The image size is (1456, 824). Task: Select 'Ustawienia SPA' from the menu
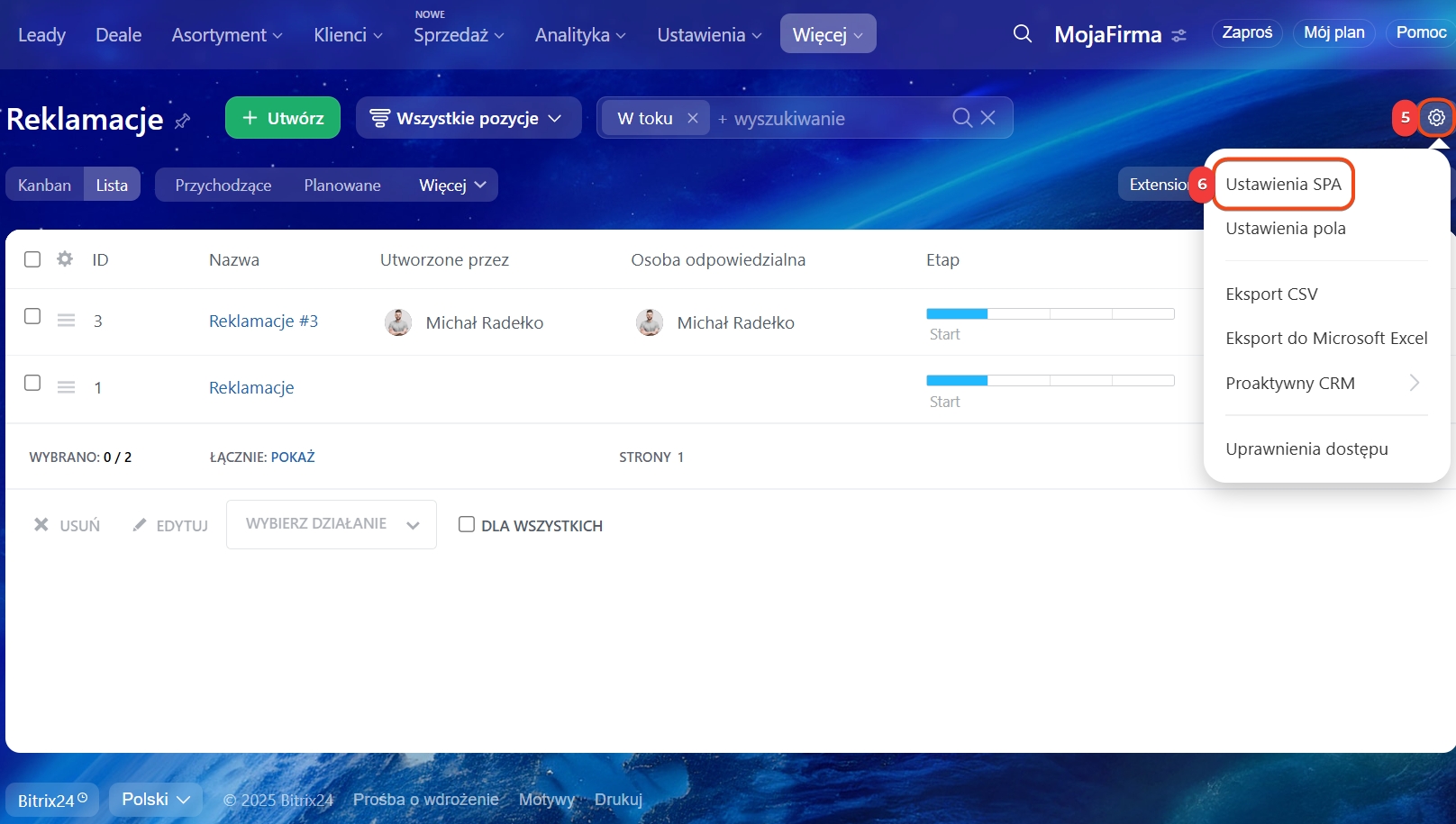coord(1283,184)
